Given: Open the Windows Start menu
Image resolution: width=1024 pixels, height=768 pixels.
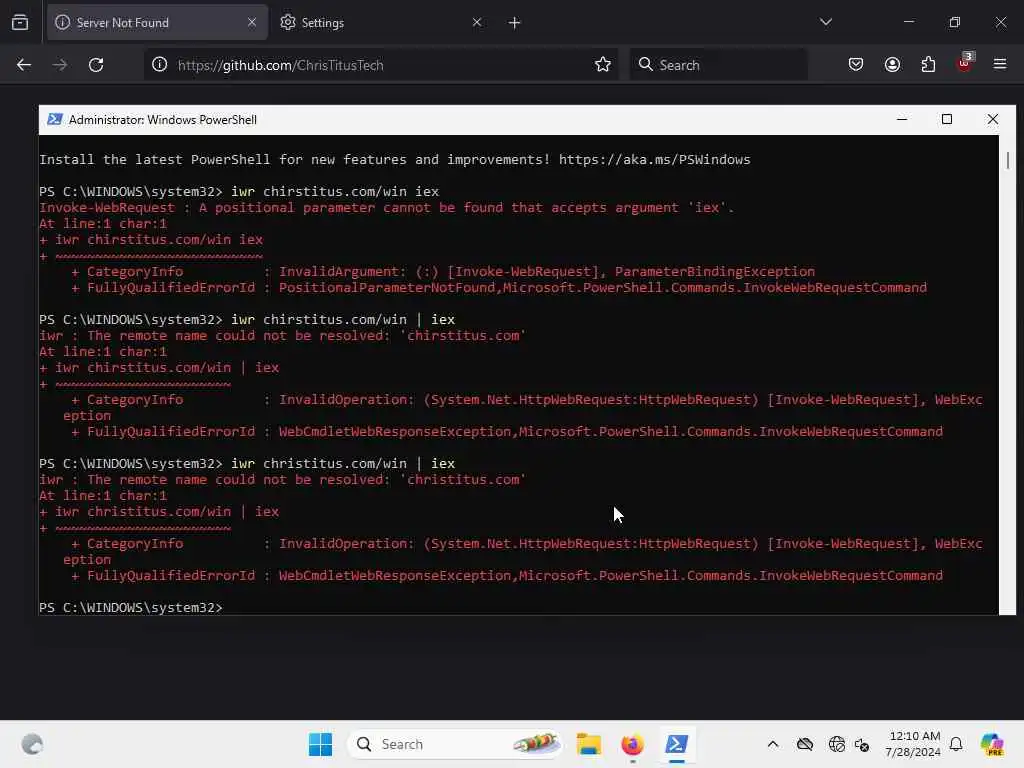Looking at the screenshot, I should point(321,744).
